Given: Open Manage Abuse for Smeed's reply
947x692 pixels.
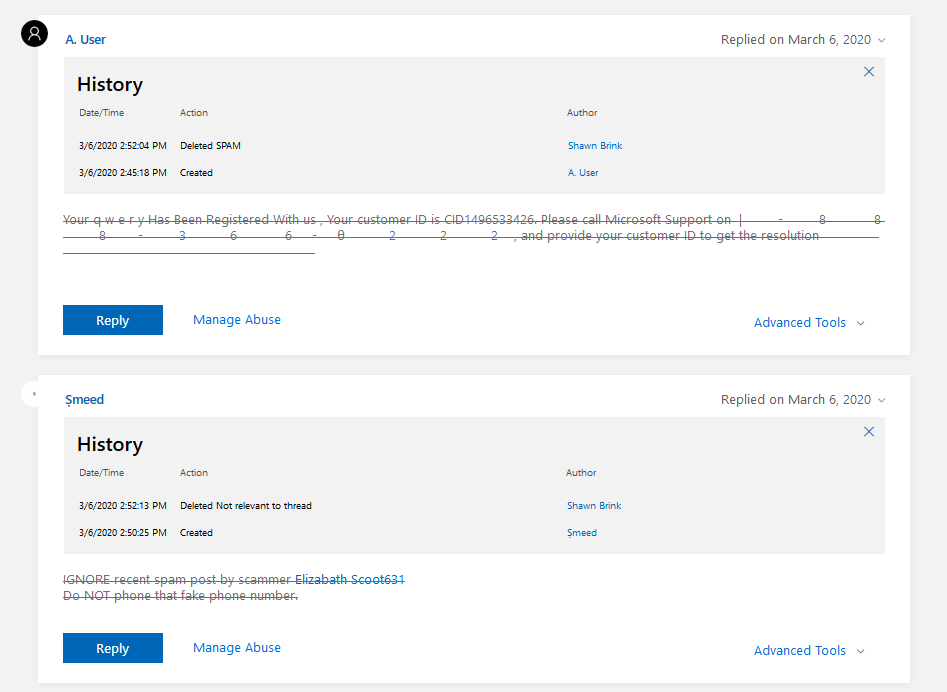Looking at the screenshot, I should click(x=237, y=647).
